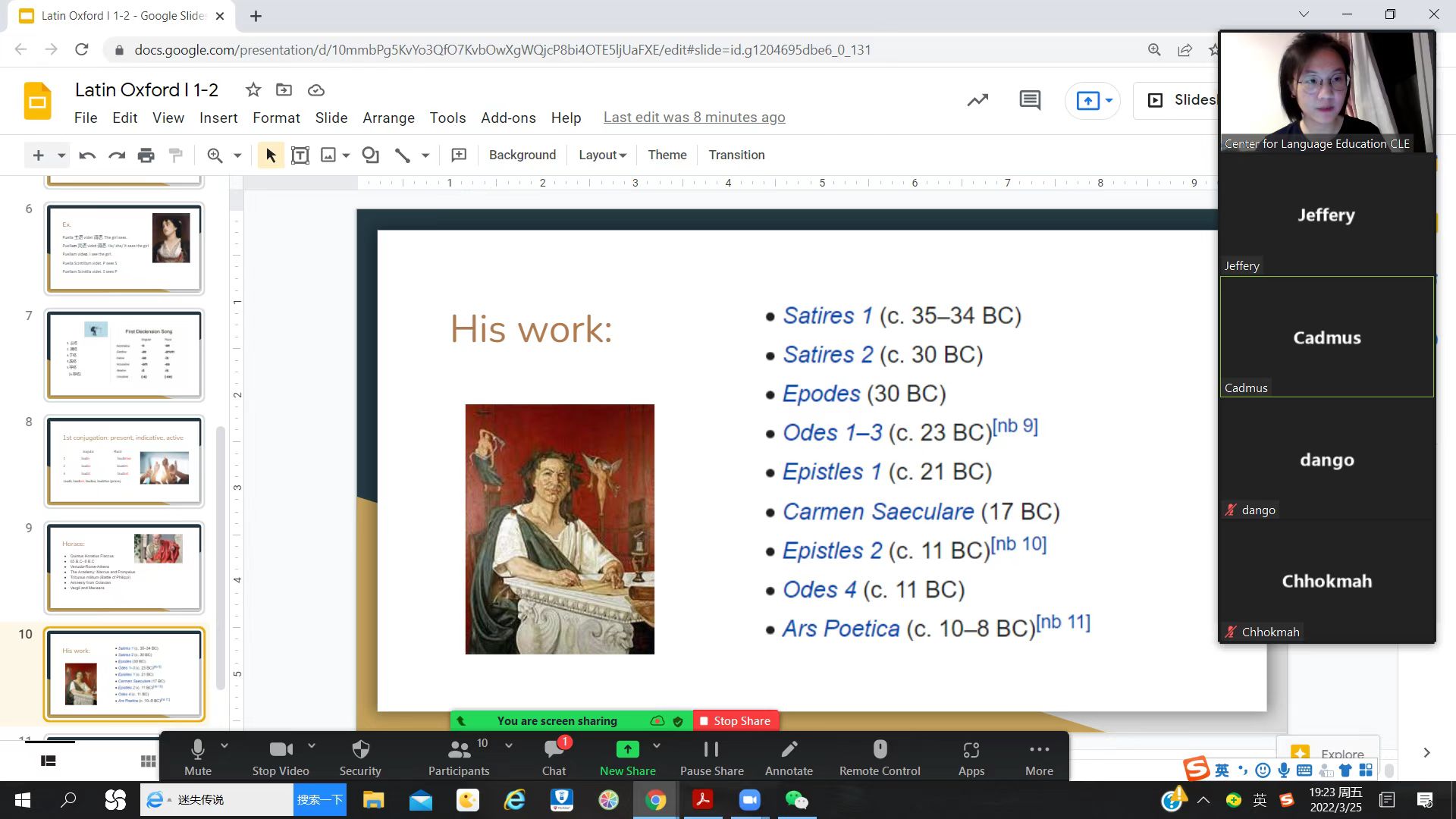Click the add comment icon in toolbar

[459, 155]
